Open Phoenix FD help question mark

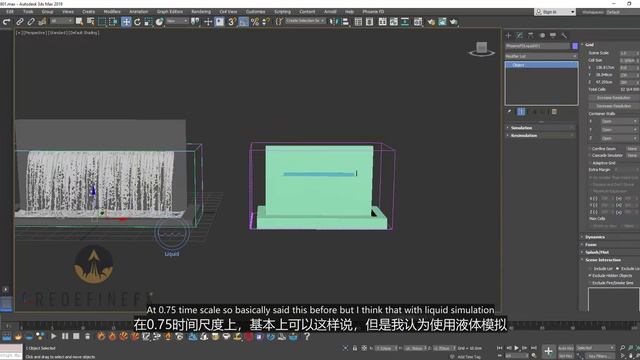pyautogui.click(x=307, y=336)
